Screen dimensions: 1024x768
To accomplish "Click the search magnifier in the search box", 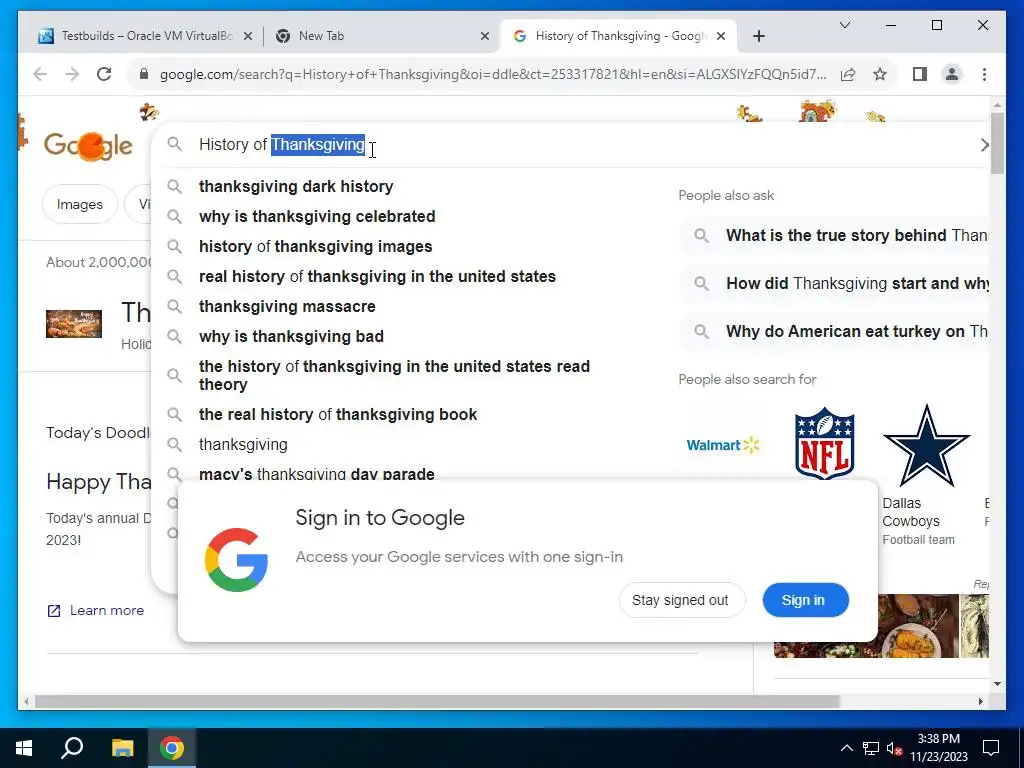I will 174,144.
